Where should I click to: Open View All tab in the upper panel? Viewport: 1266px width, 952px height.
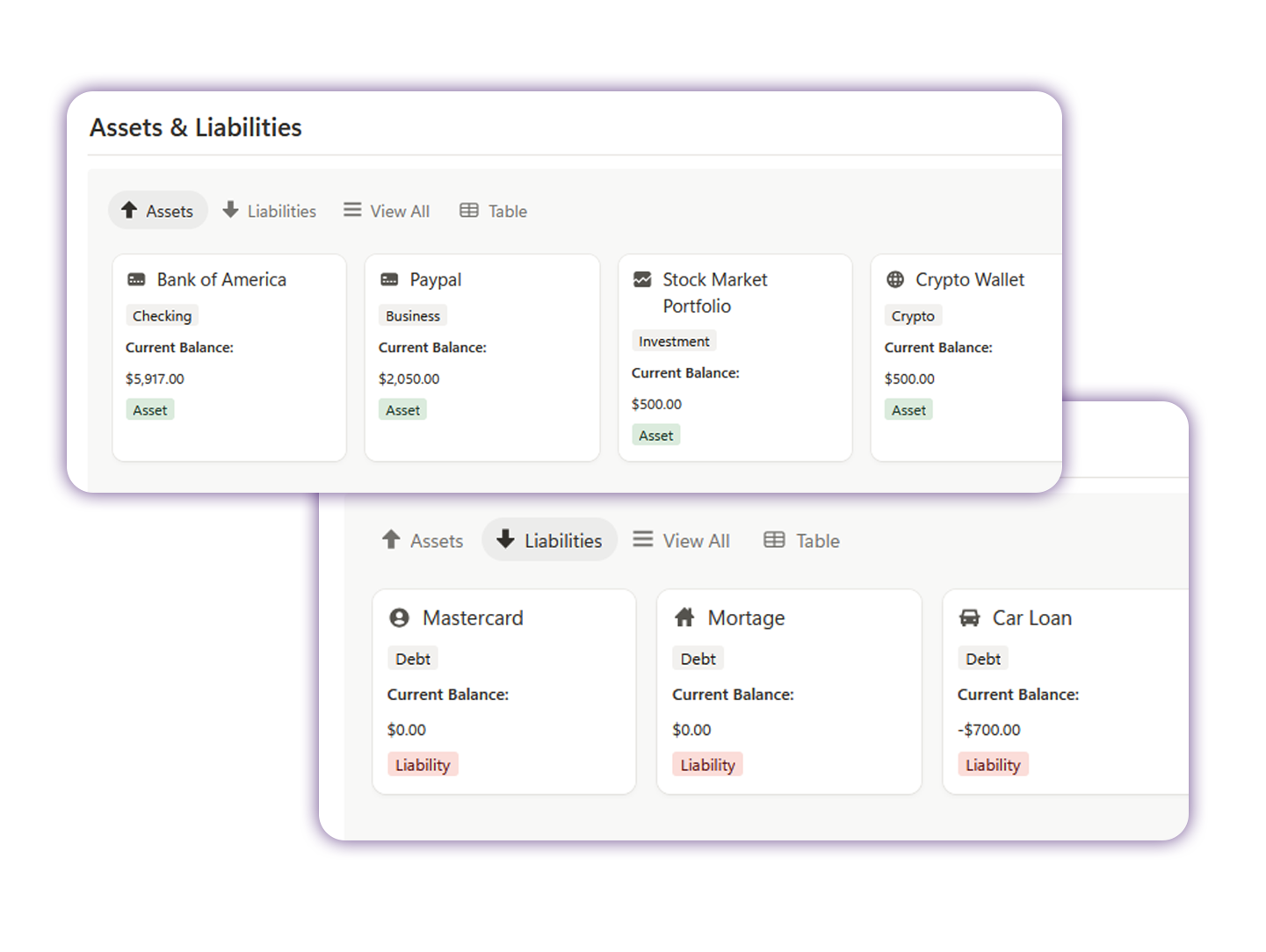point(387,211)
